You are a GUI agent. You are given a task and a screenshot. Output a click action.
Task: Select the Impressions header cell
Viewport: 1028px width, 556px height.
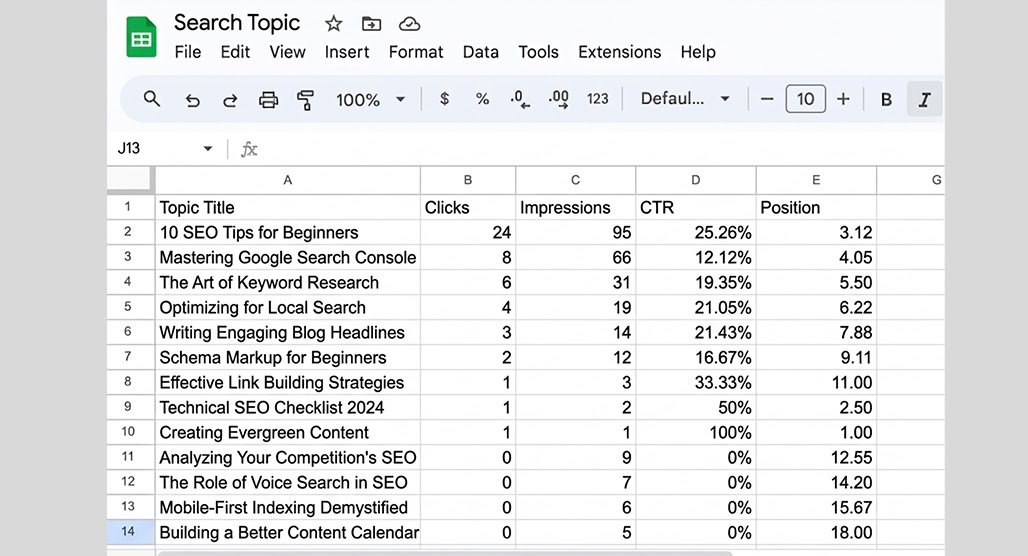(x=576, y=207)
